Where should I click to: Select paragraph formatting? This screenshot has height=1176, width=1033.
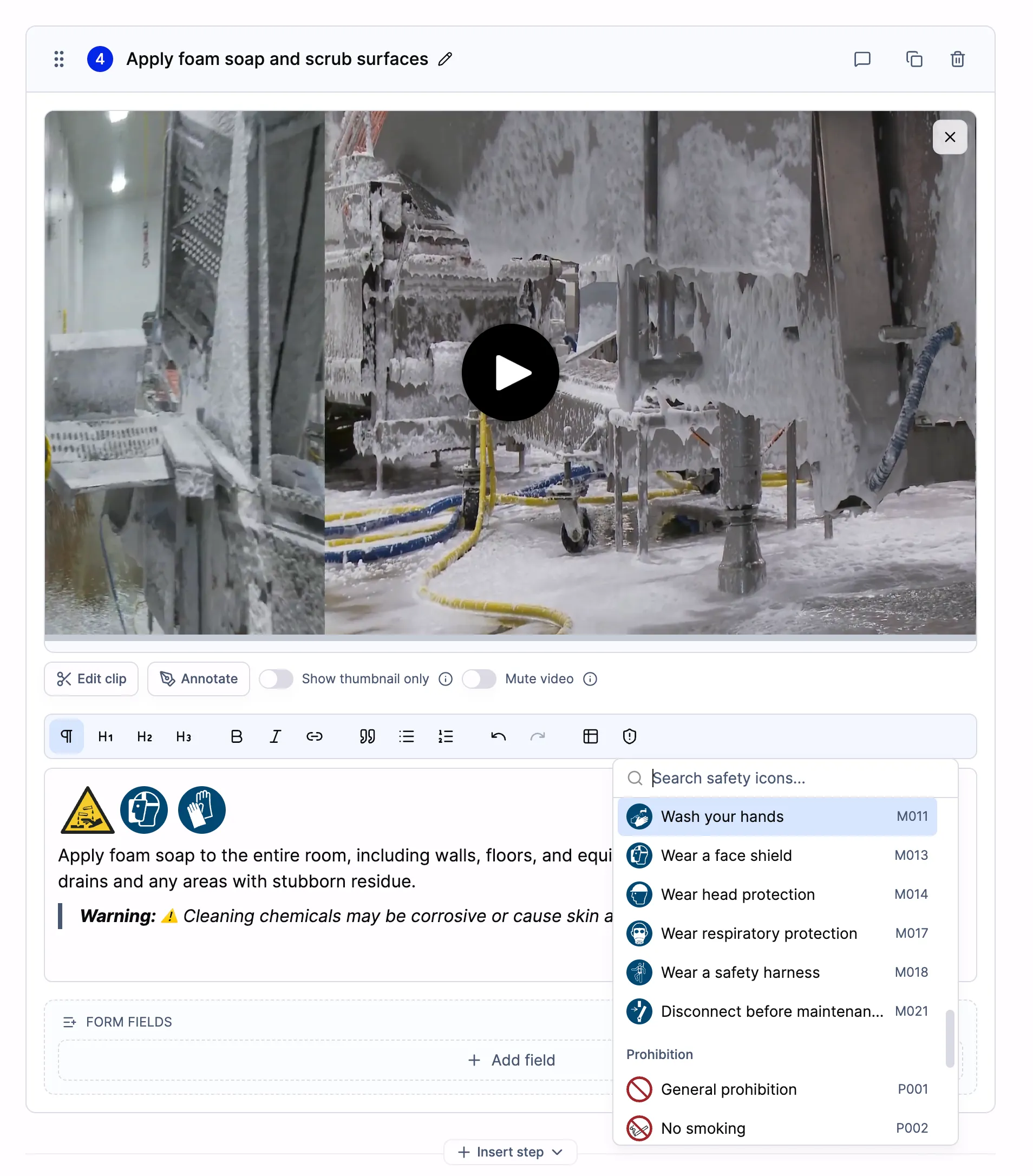(x=67, y=736)
